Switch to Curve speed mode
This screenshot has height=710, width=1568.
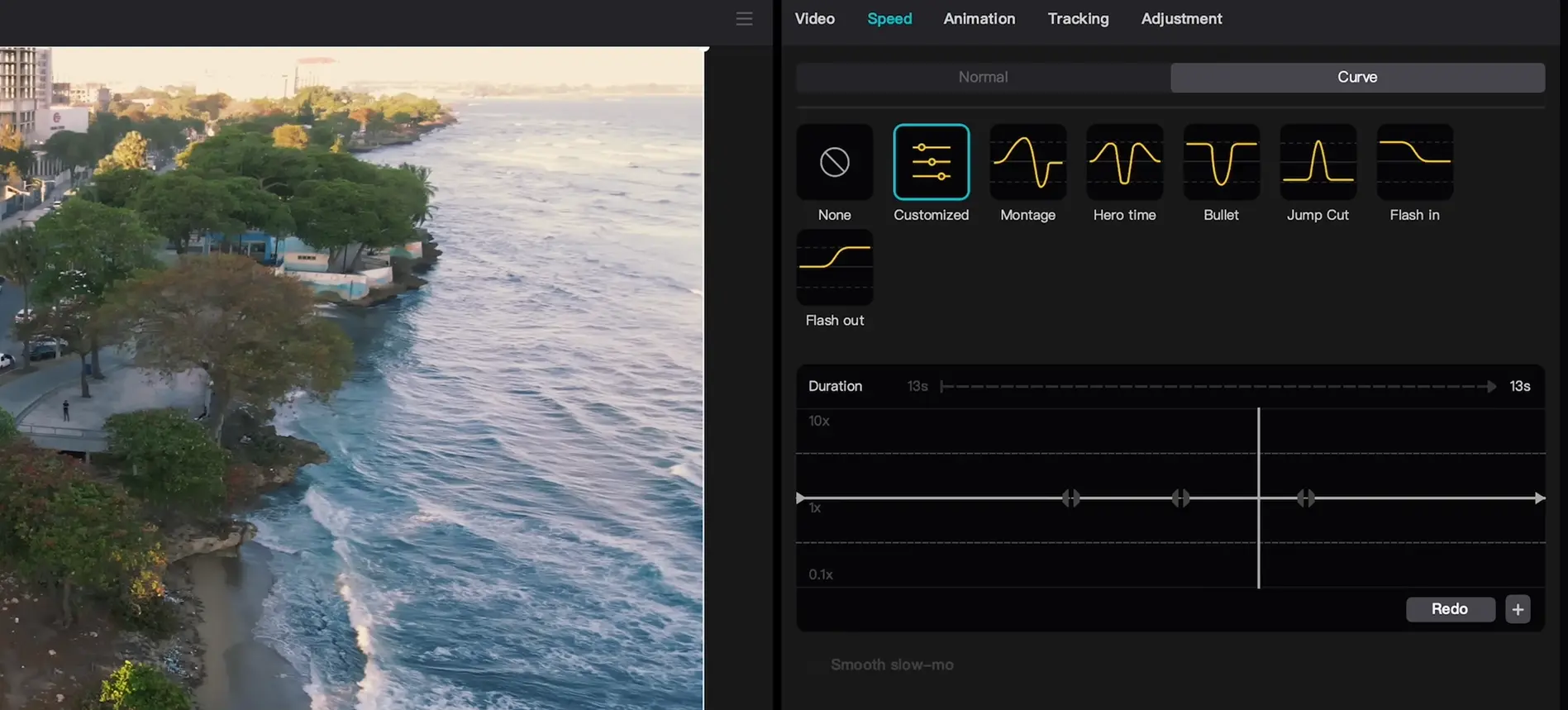[x=1357, y=77]
